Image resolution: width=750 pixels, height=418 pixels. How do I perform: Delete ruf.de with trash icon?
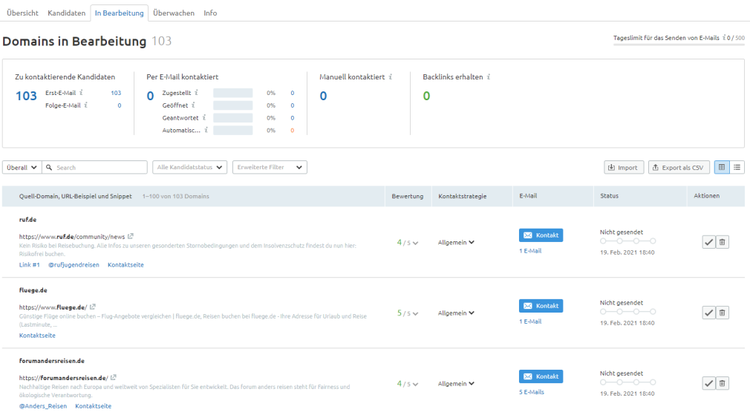pyautogui.click(x=722, y=242)
